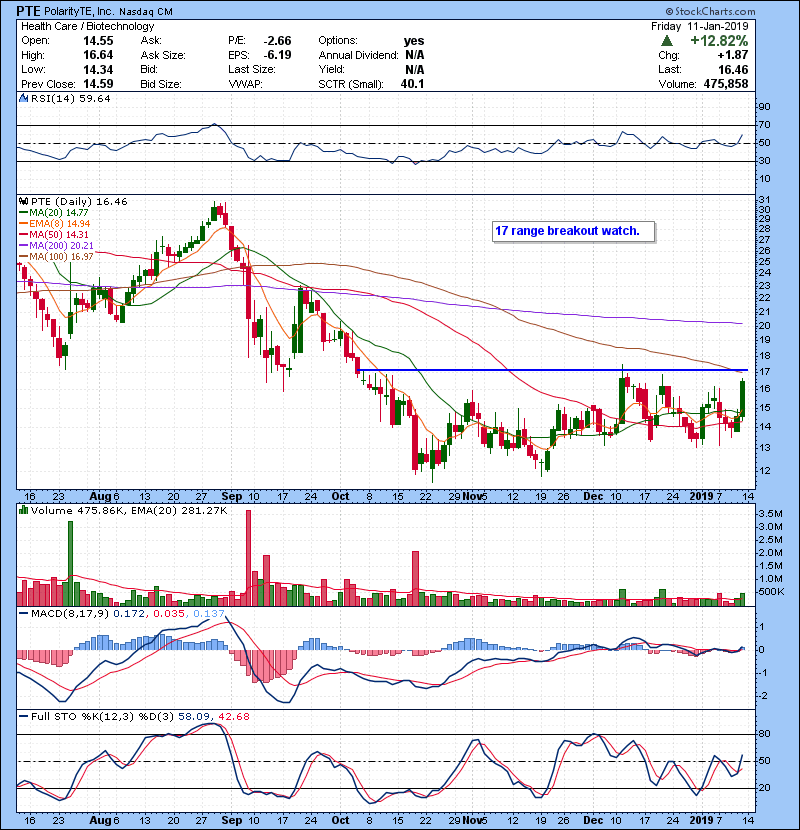800x830 pixels.
Task: Click the PTE (Daily) 16.46 chart label
Action: [x=79, y=202]
